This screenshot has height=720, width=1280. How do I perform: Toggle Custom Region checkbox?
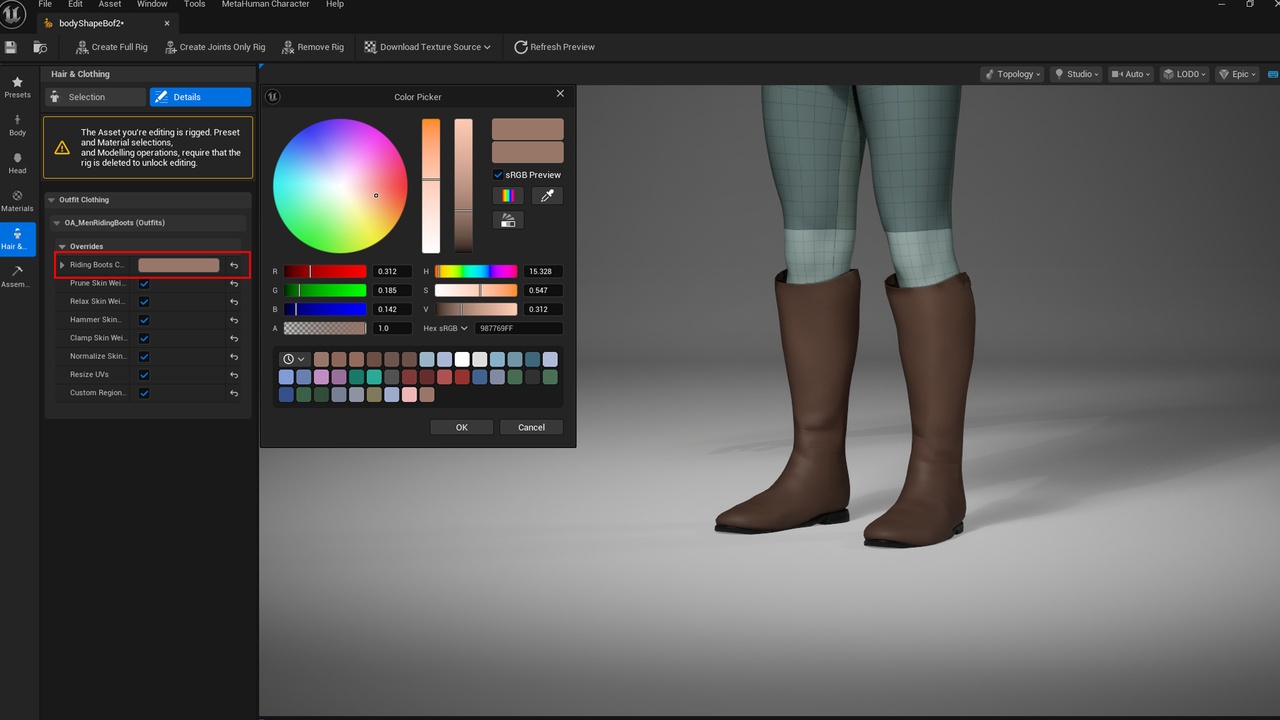[x=144, y=393]
